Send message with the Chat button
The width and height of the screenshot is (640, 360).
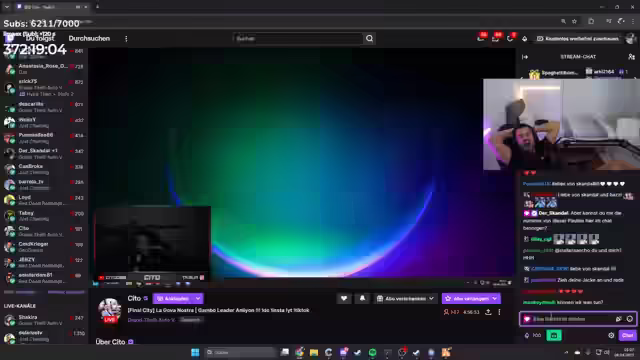coord(627,335)
